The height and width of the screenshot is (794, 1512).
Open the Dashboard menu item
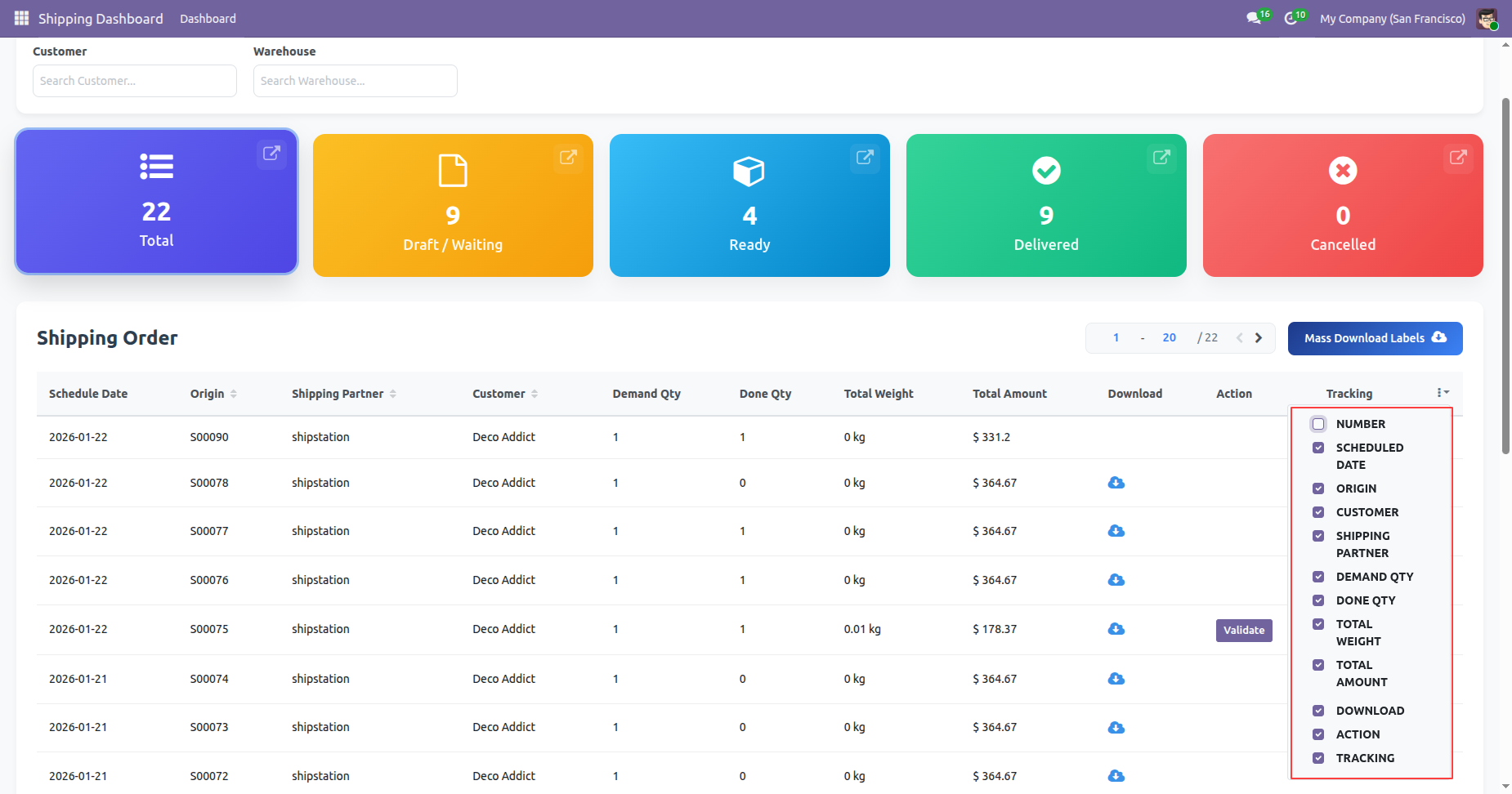(x=208, y=19)
